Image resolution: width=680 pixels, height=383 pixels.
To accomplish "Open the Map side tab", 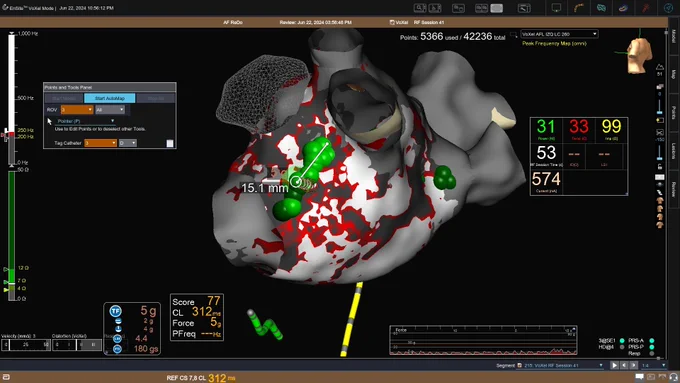I will point(673,74).
